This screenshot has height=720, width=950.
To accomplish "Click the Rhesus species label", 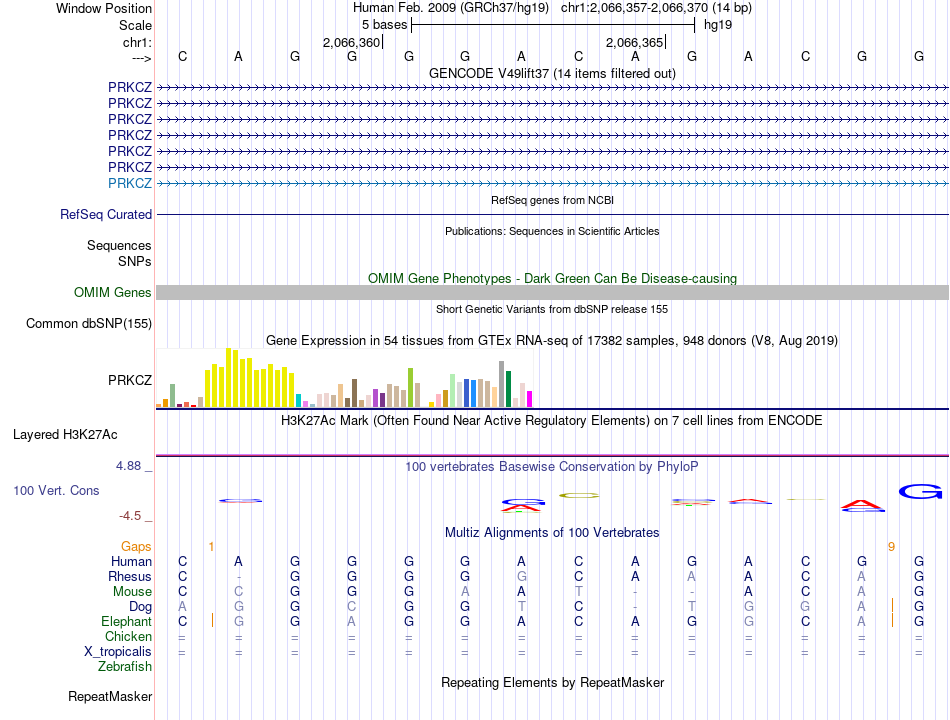I will click(130, 576).
